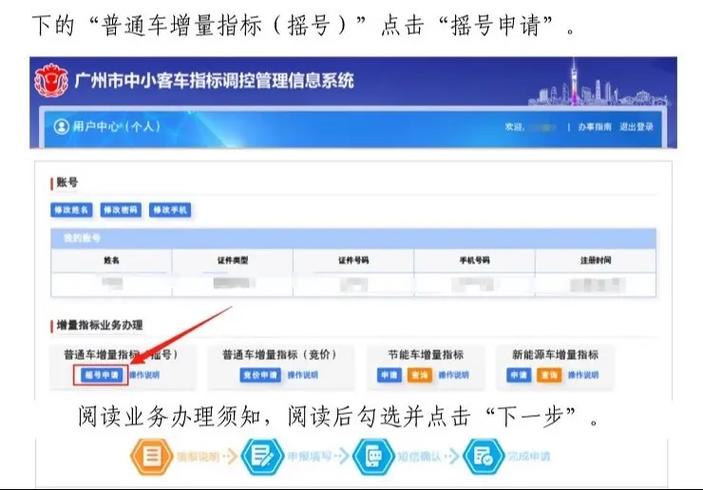Viewport: 703px width, 490px height.
Task: Click the 修改手机 button
Action: (x=170, y=210)
